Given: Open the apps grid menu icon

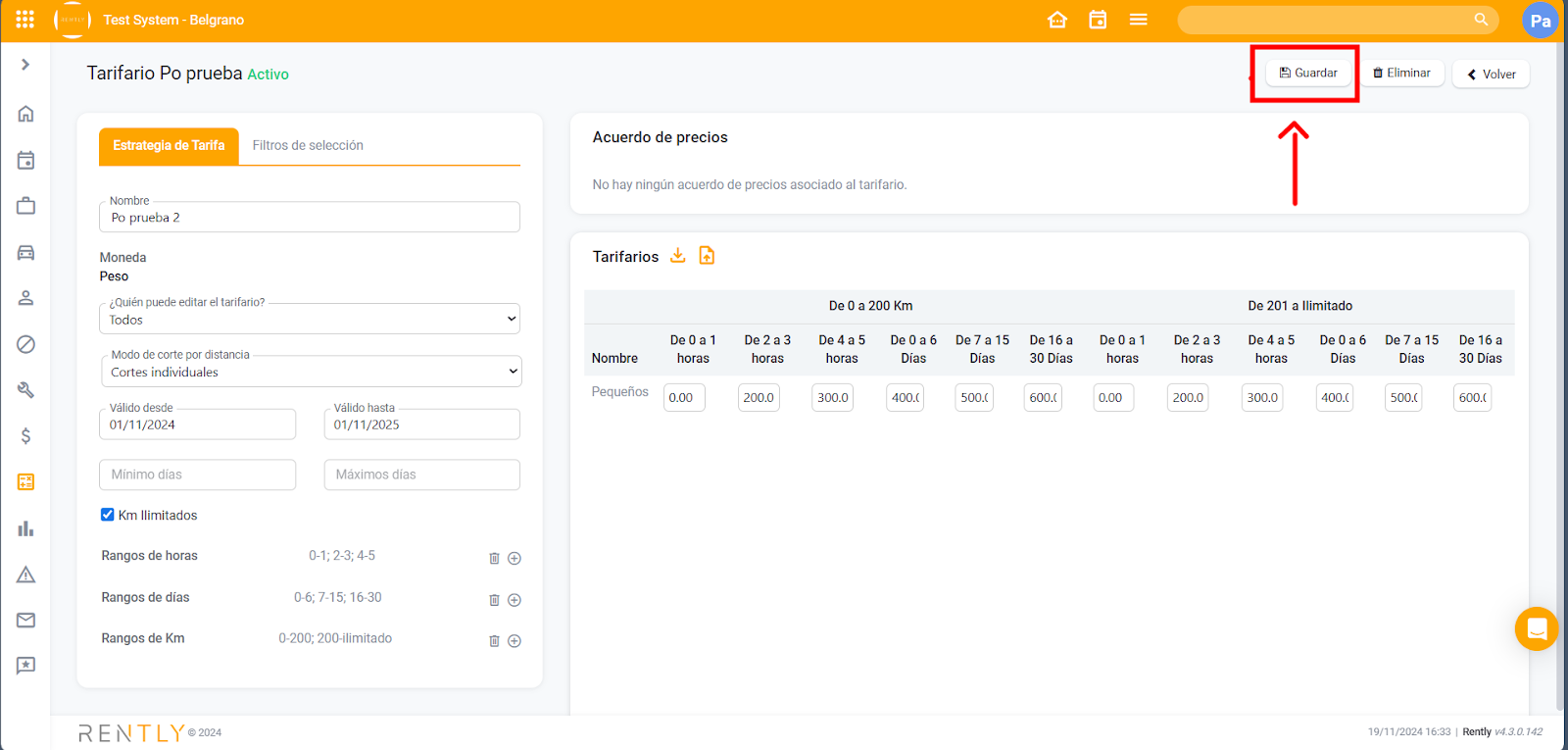Looking at the screenshot, I should pos(25,20).
